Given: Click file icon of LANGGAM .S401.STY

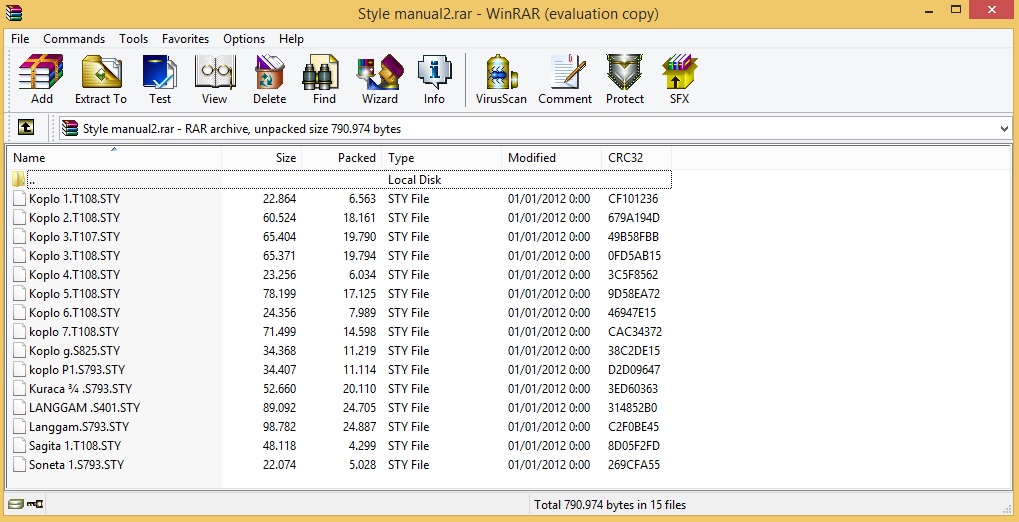Looking at the screenshot, I should pos(19,408).
